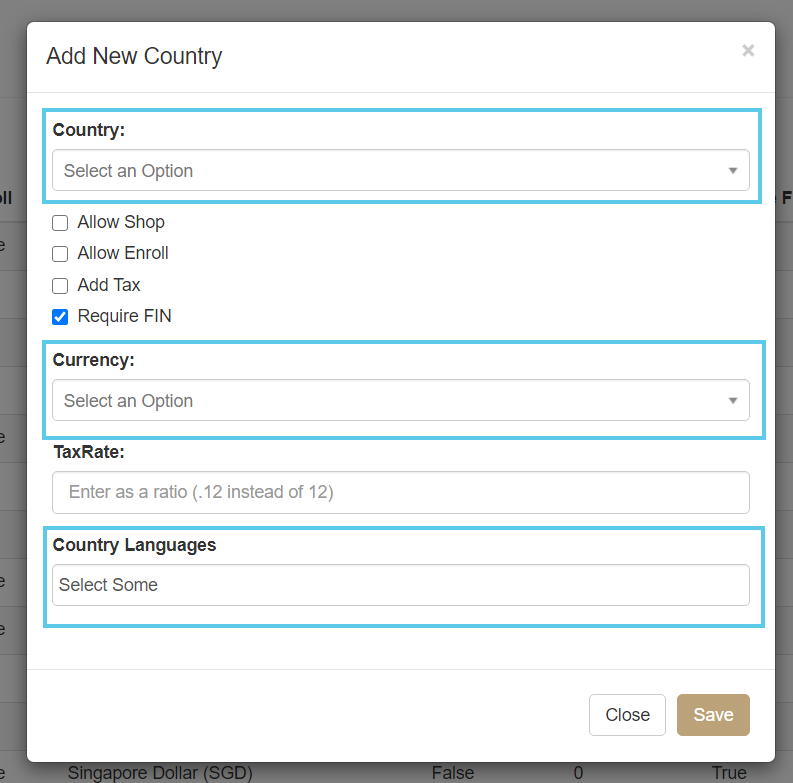Viewport: 793px width, 783px height.
Task: Uncheck the Require FIN checkbox
Action: pyautogui.click(x=60, y=317)
